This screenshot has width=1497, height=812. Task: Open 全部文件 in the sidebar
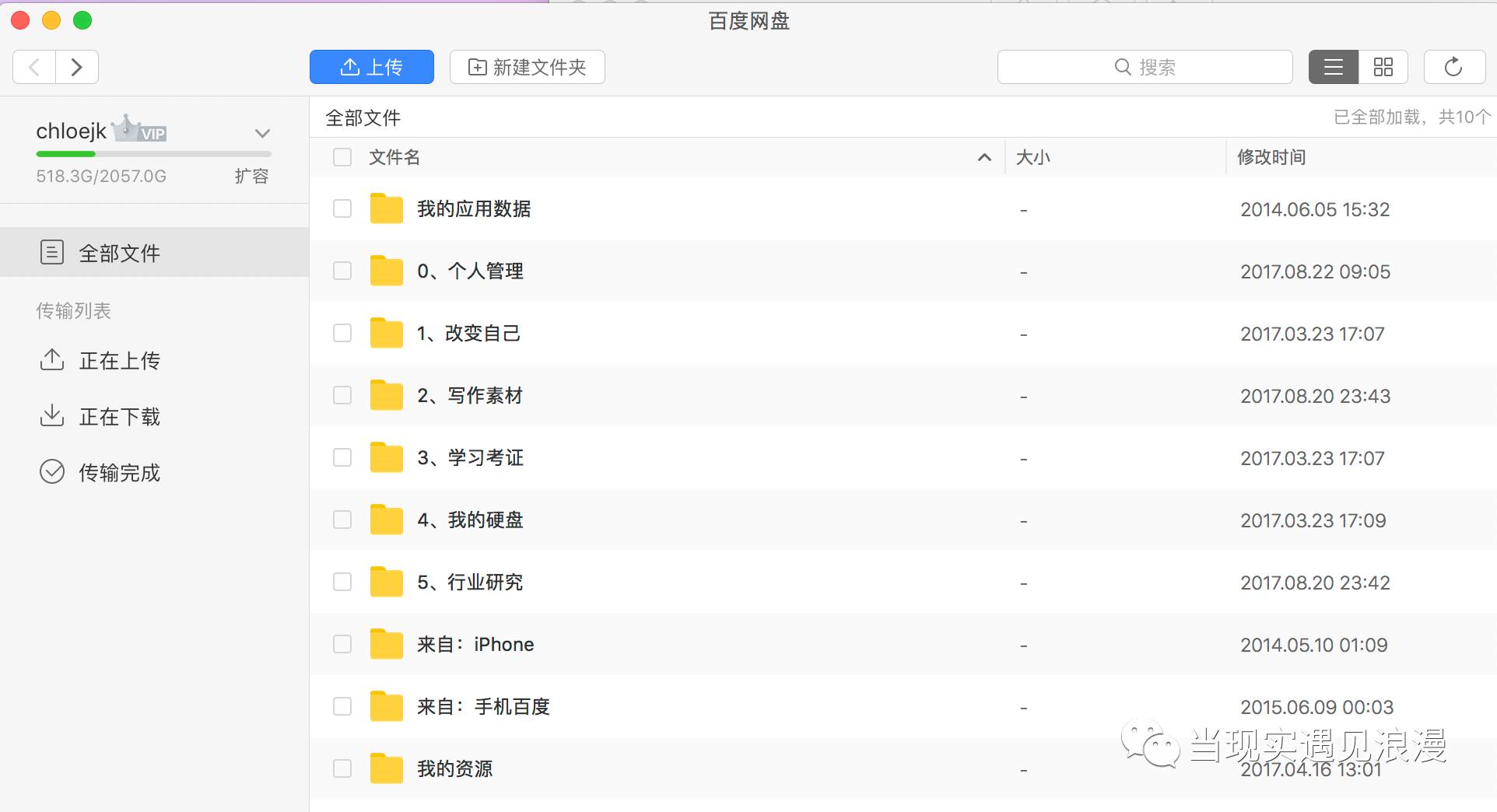(155, 252)
